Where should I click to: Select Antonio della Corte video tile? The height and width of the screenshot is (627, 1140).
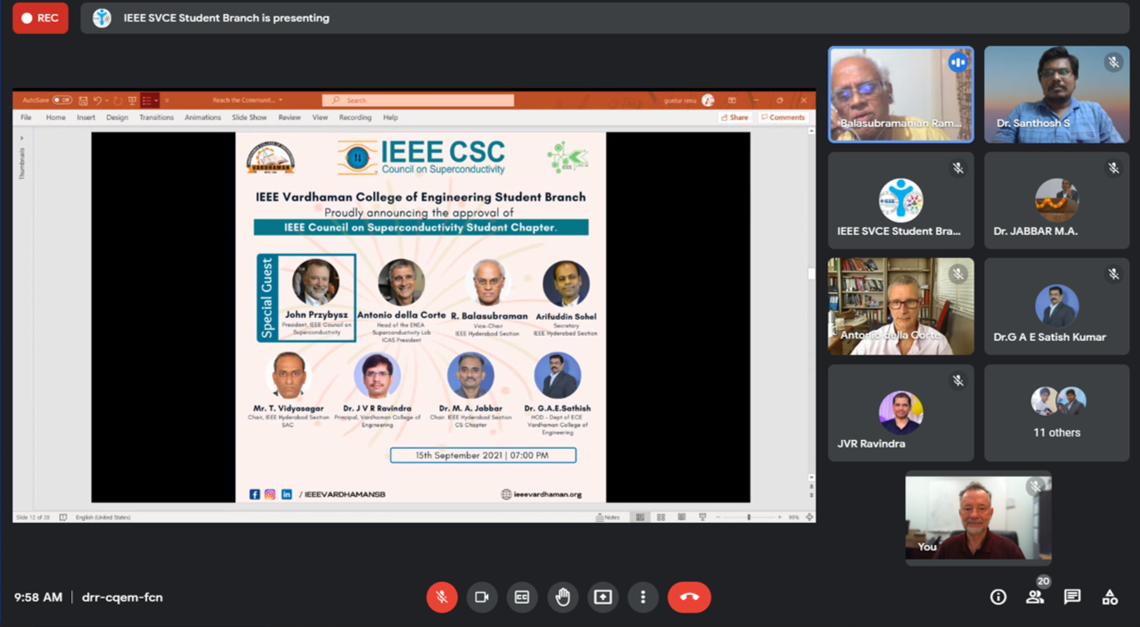901,306
